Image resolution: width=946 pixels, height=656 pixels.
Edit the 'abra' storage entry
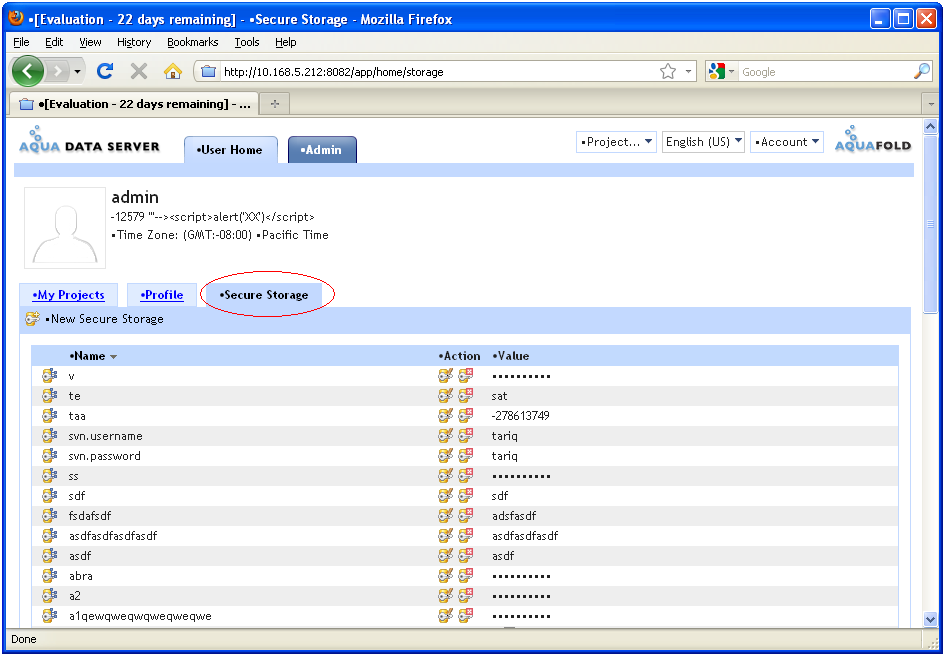coord(445,575)
